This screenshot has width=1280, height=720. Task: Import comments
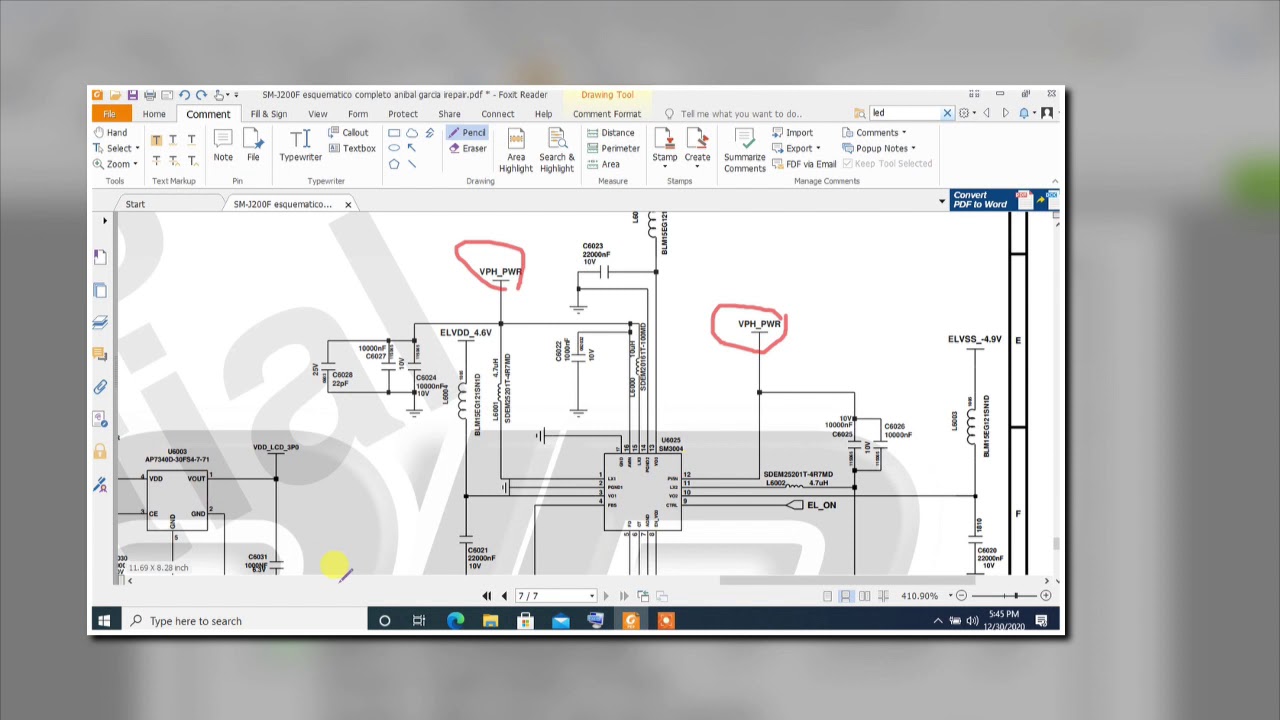791,132
